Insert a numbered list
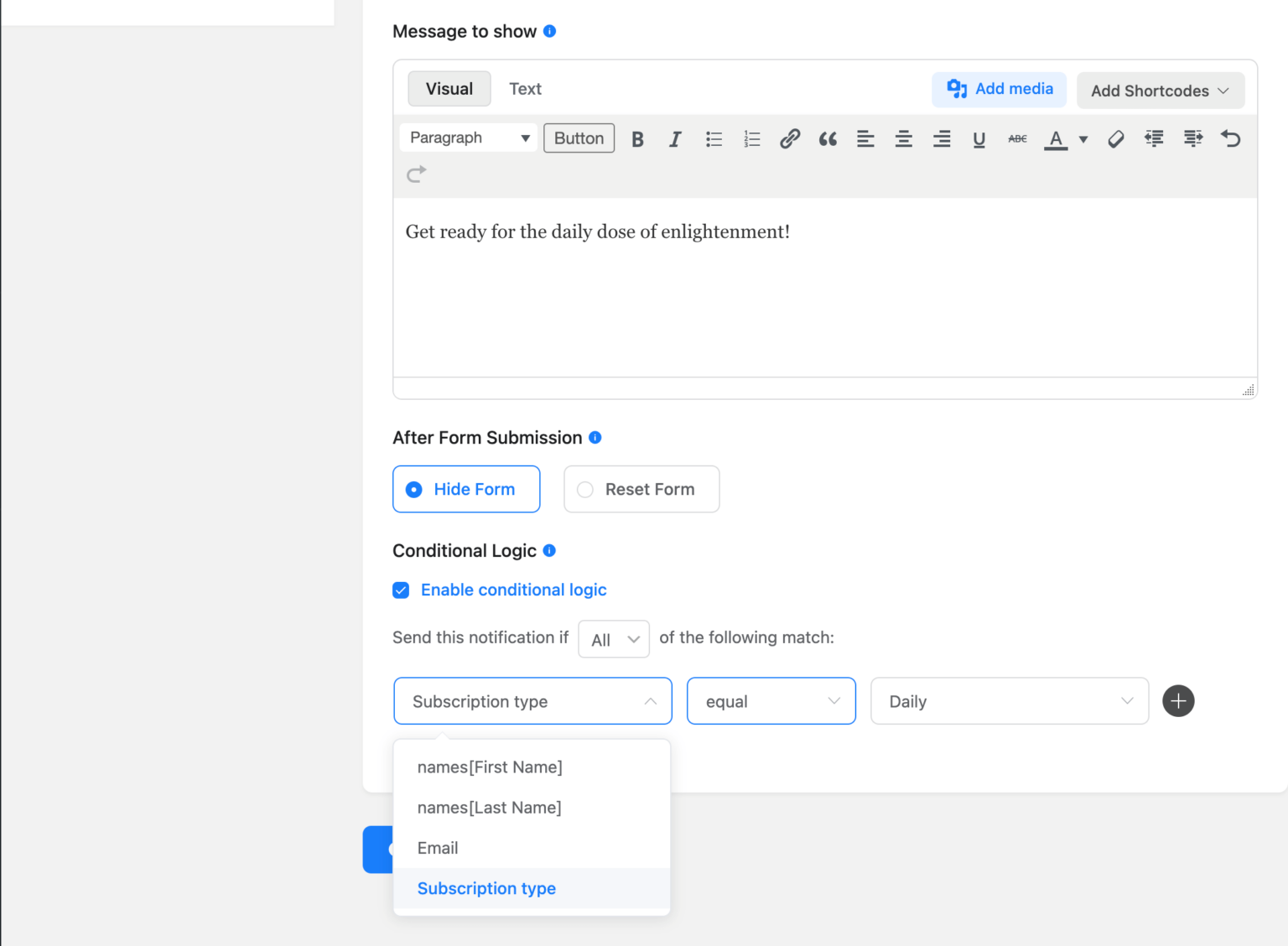The image size is (1288, 946). pos(751,138)
